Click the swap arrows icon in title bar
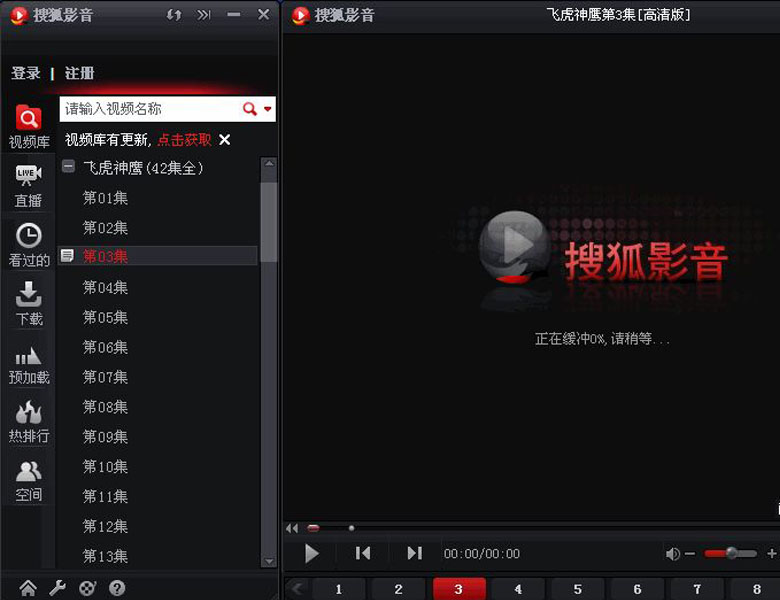Screen dimensions: 780x600 coord(174,15)
